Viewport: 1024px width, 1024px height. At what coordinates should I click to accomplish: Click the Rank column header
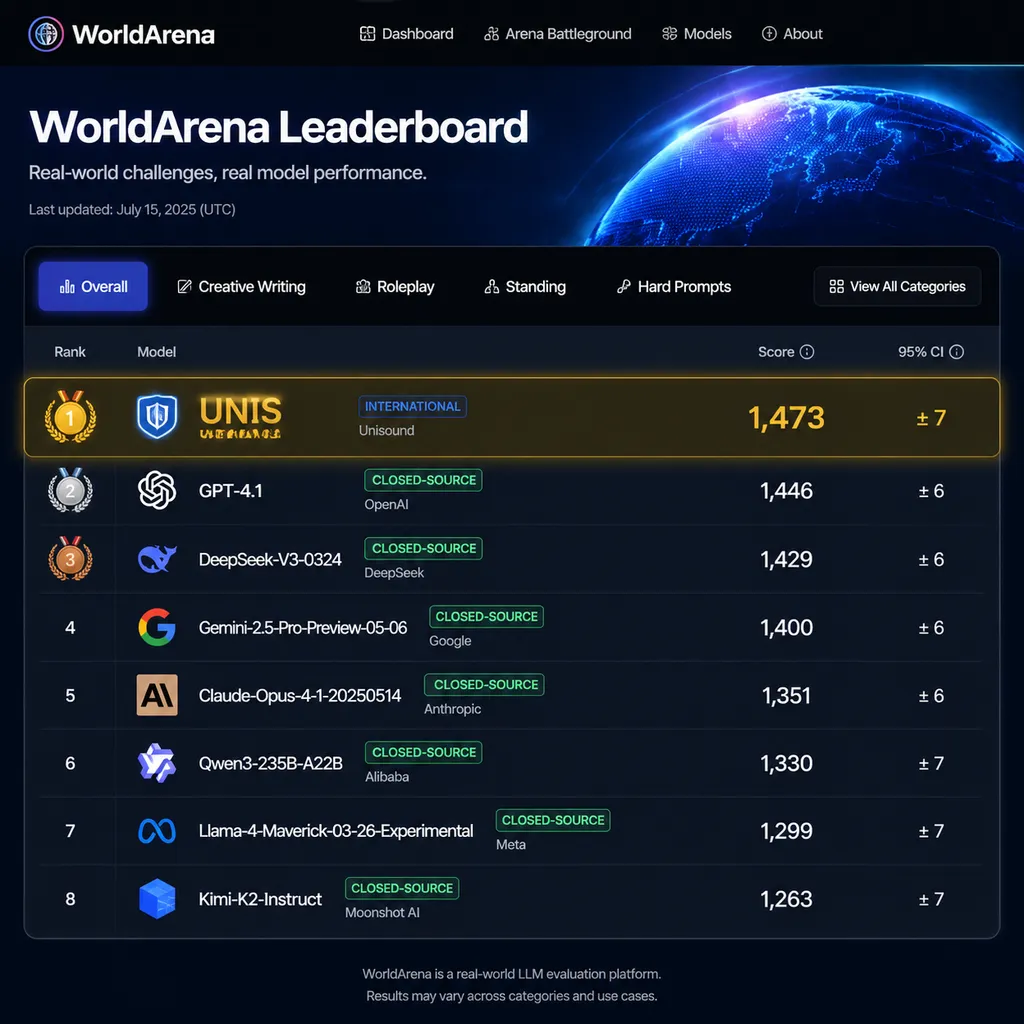[70, 352]
